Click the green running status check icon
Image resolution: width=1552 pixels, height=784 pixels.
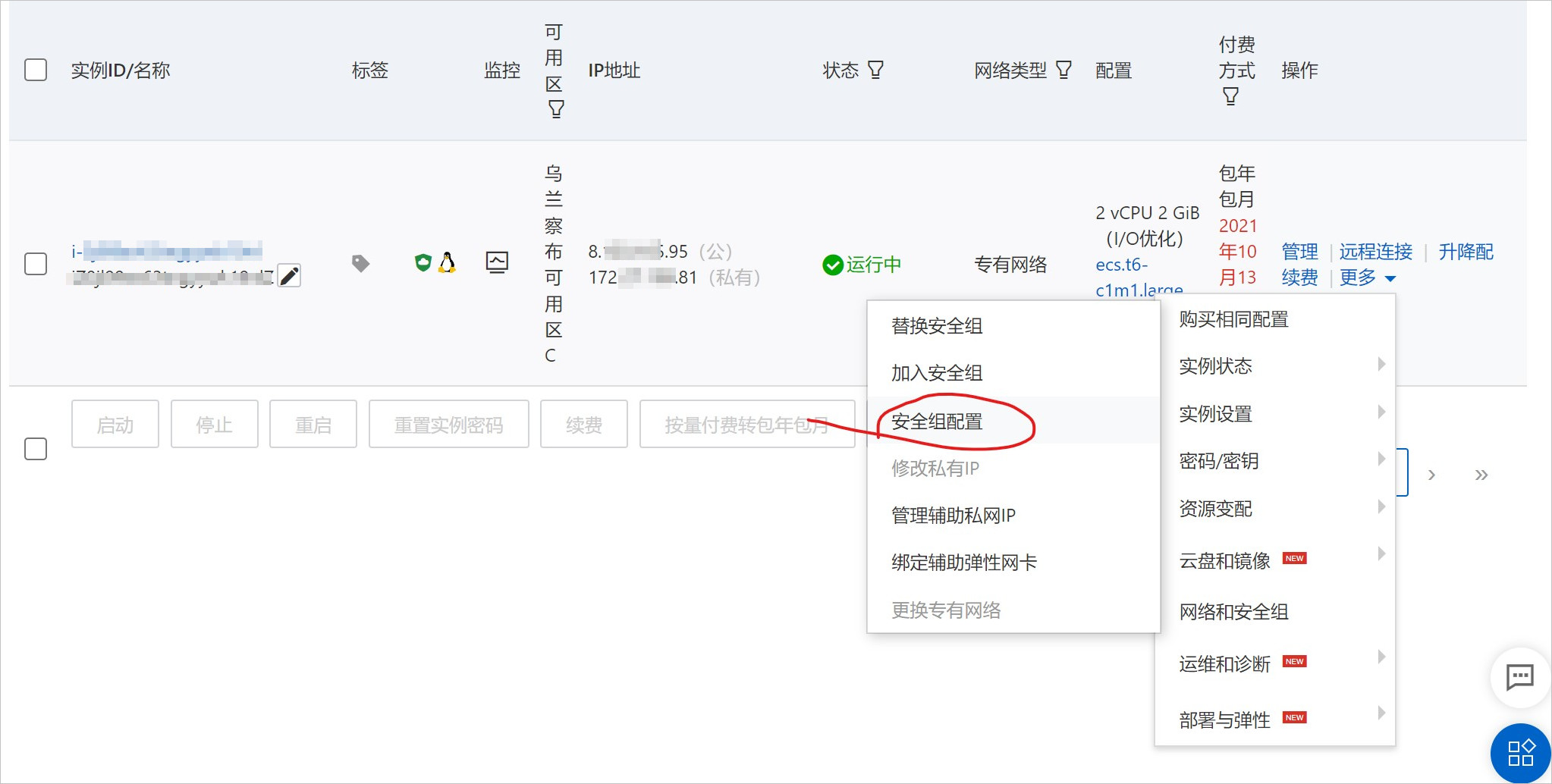coord(832,265)
